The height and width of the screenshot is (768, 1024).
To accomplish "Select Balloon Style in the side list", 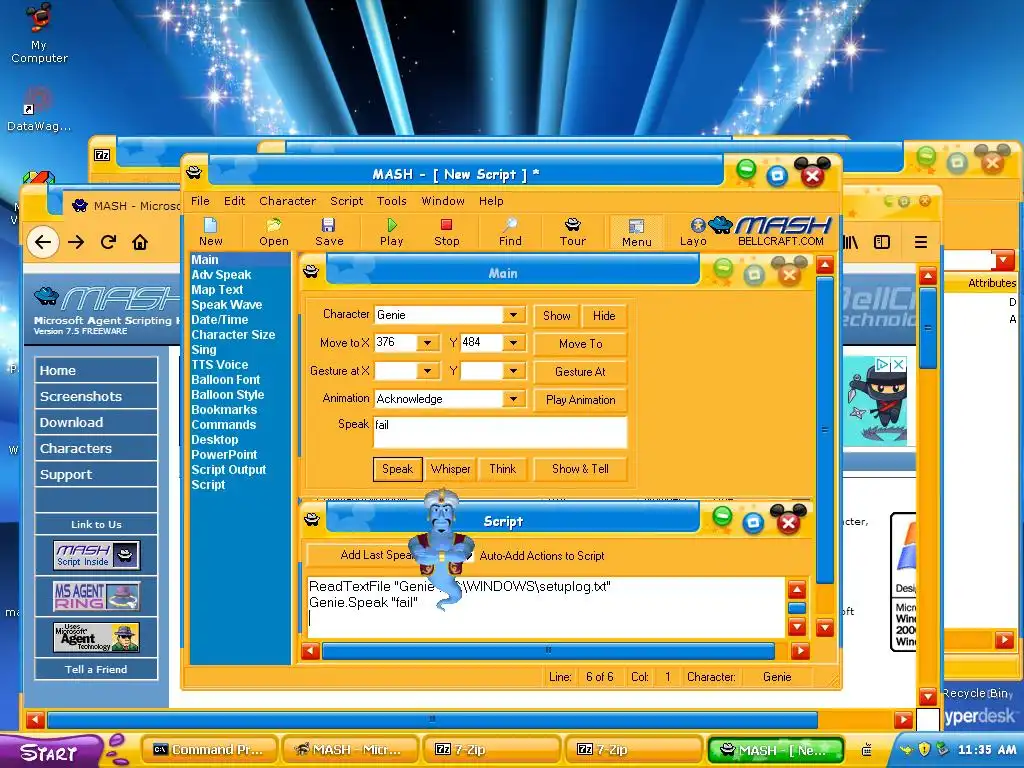I will tap(227, 395).
